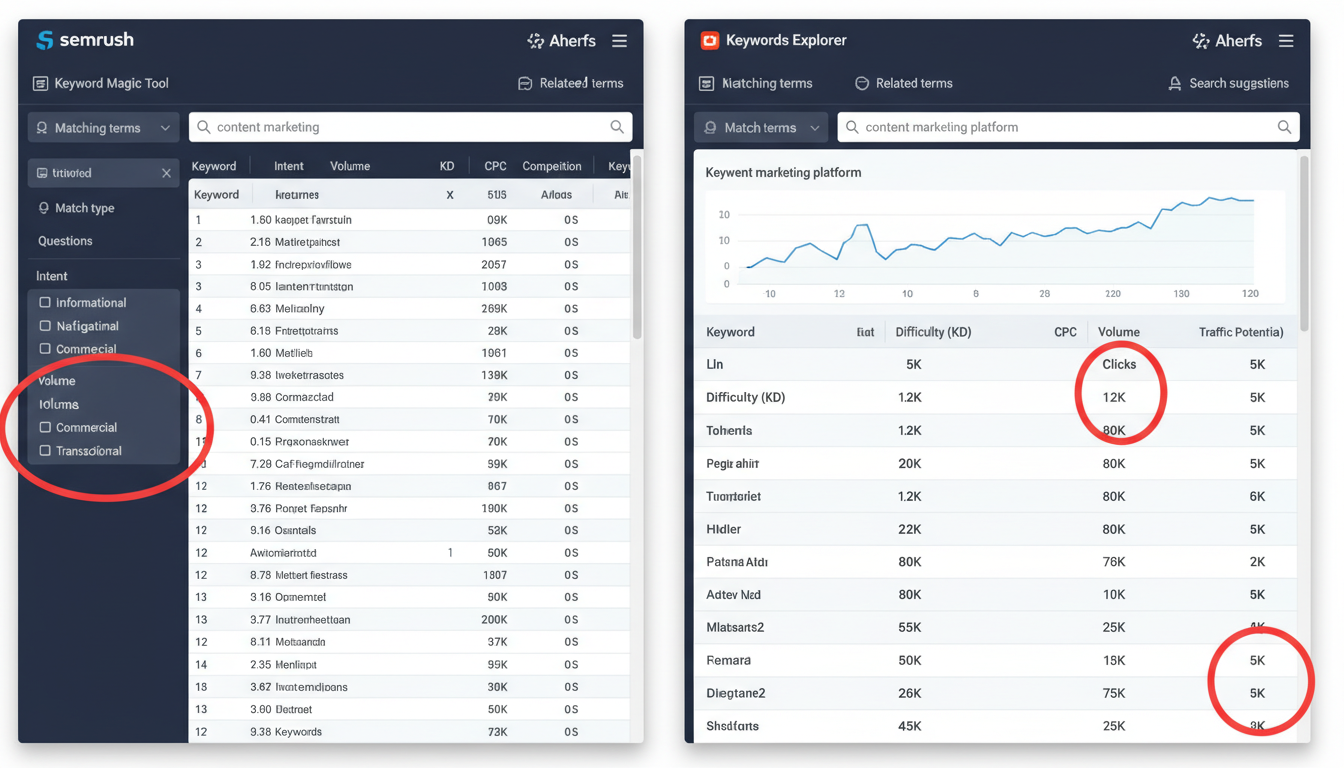Click the search magnifier icon in Semrush search bar
The image size is (1344, 768).
[617, 127]
